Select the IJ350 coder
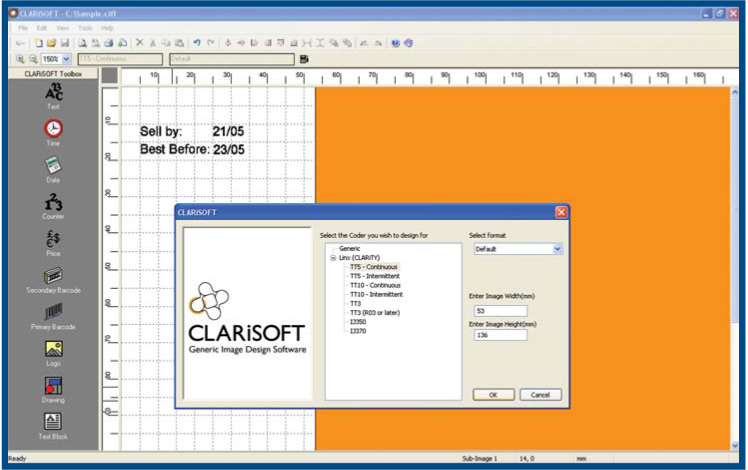 tap(358, 322)
